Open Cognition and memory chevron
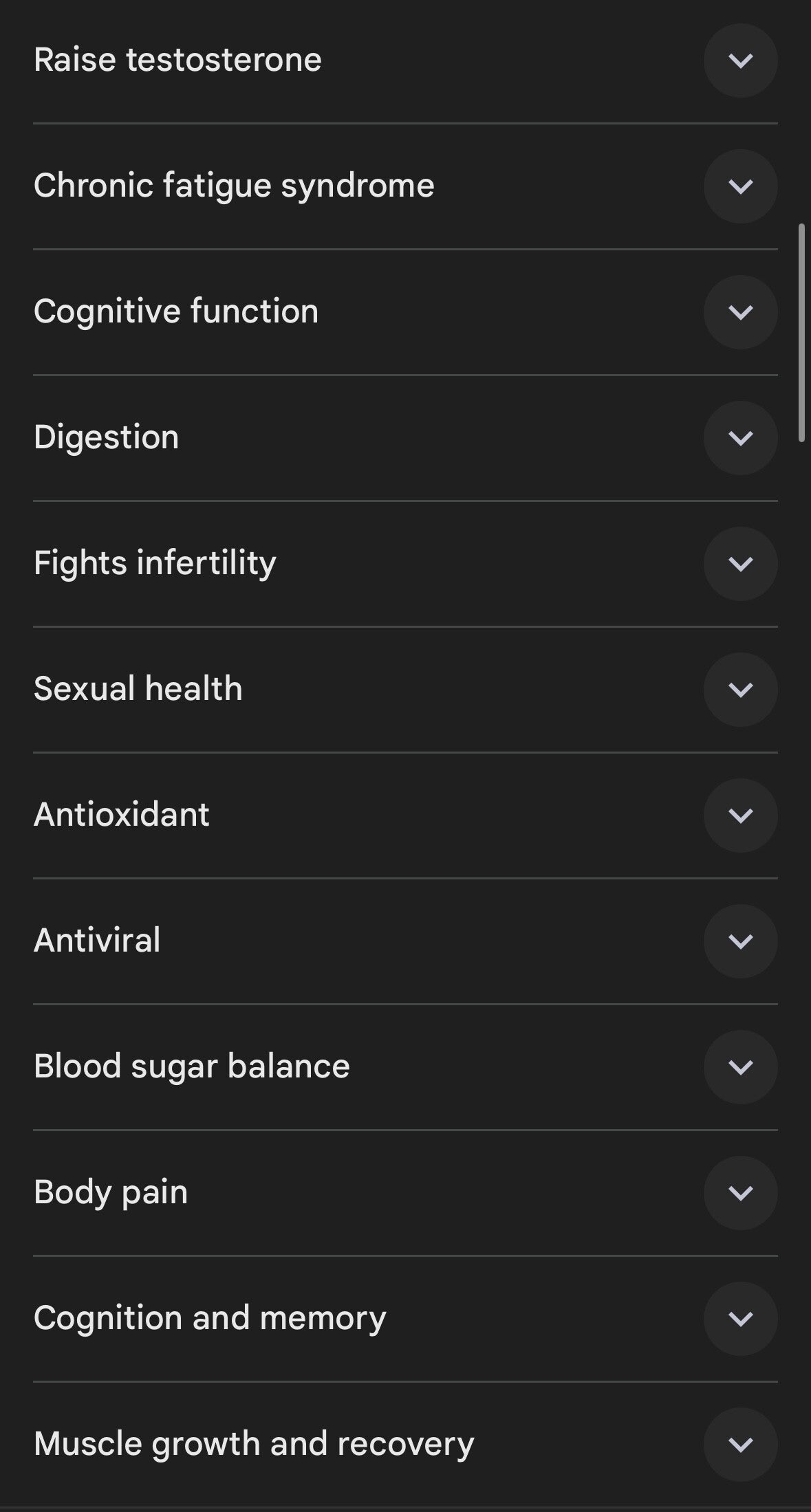Screen dimensions: 811x1512 [740, 1319]
